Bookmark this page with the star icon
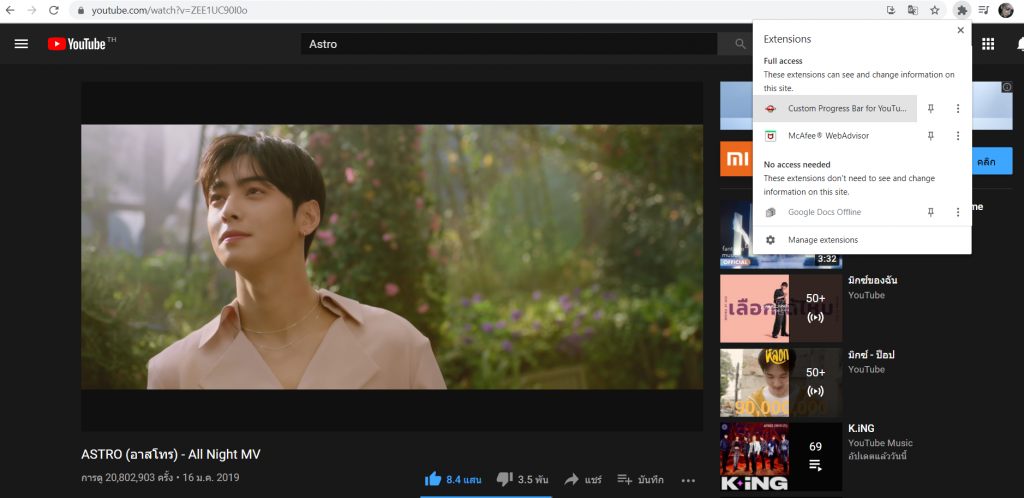This screenshot has height=498, width=1024. [x=935, y=10]
